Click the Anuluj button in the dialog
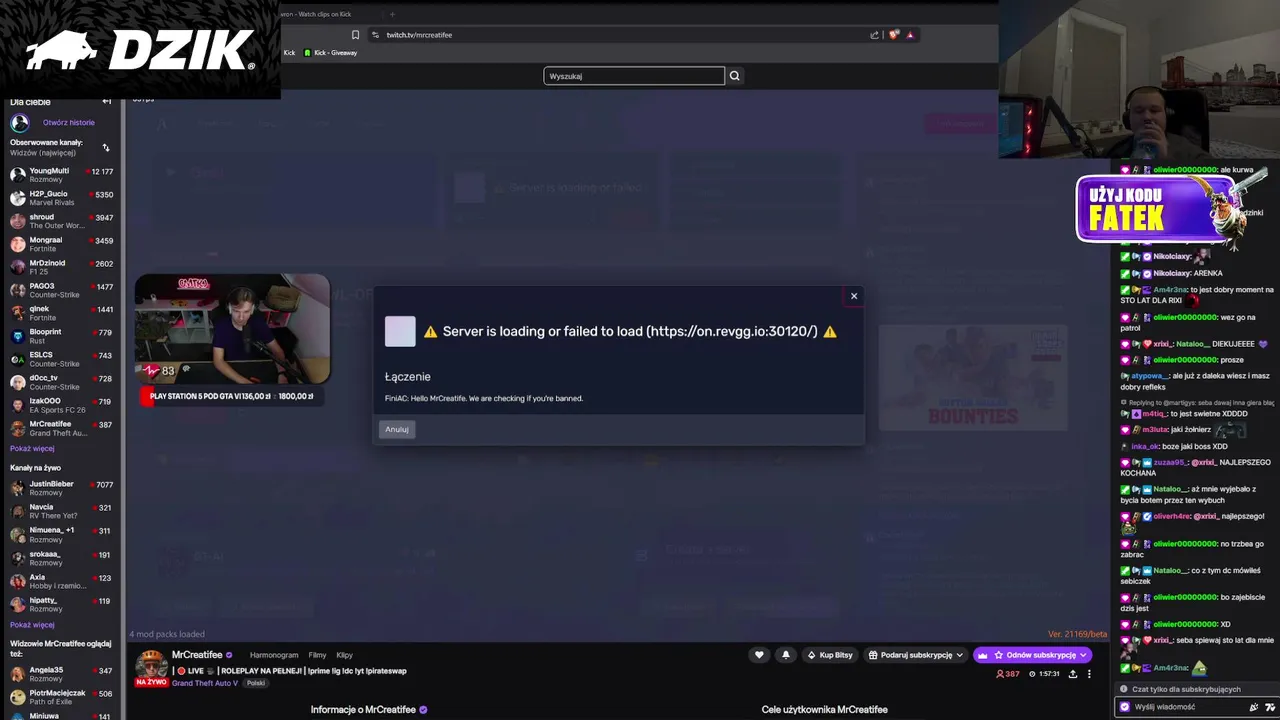The image size is (1280, 720). 397,429
